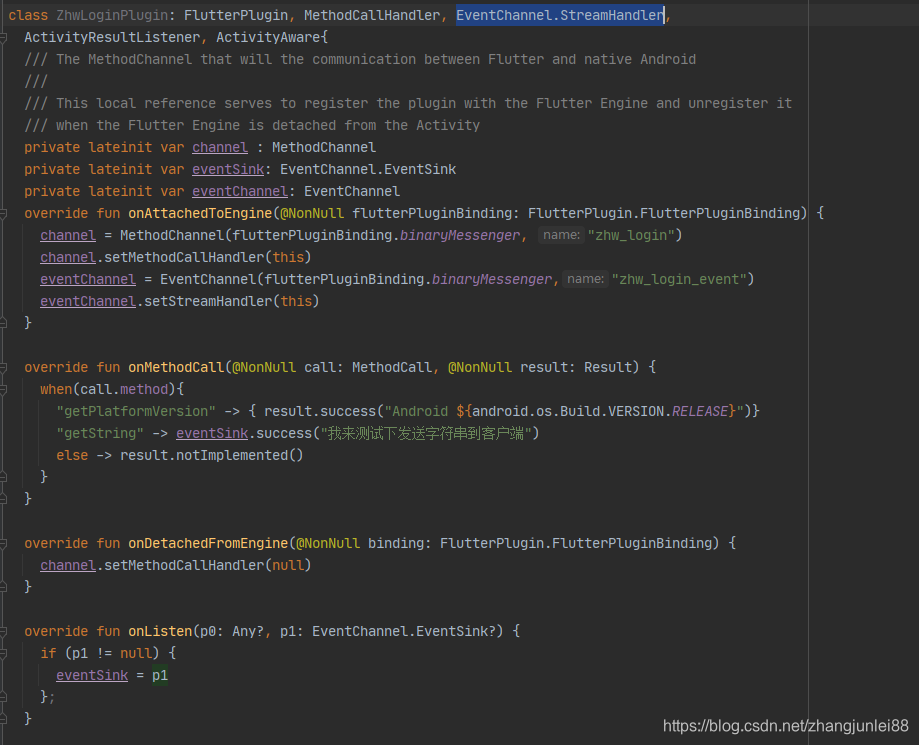Click the setStreamHandler call
The height and width of the screenshot is (745, 919).
(x=232, y=301)
